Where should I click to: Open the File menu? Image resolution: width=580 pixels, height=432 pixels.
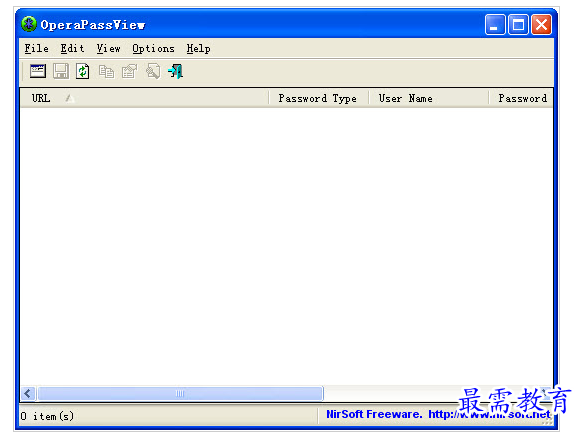(x=36, y=48)
